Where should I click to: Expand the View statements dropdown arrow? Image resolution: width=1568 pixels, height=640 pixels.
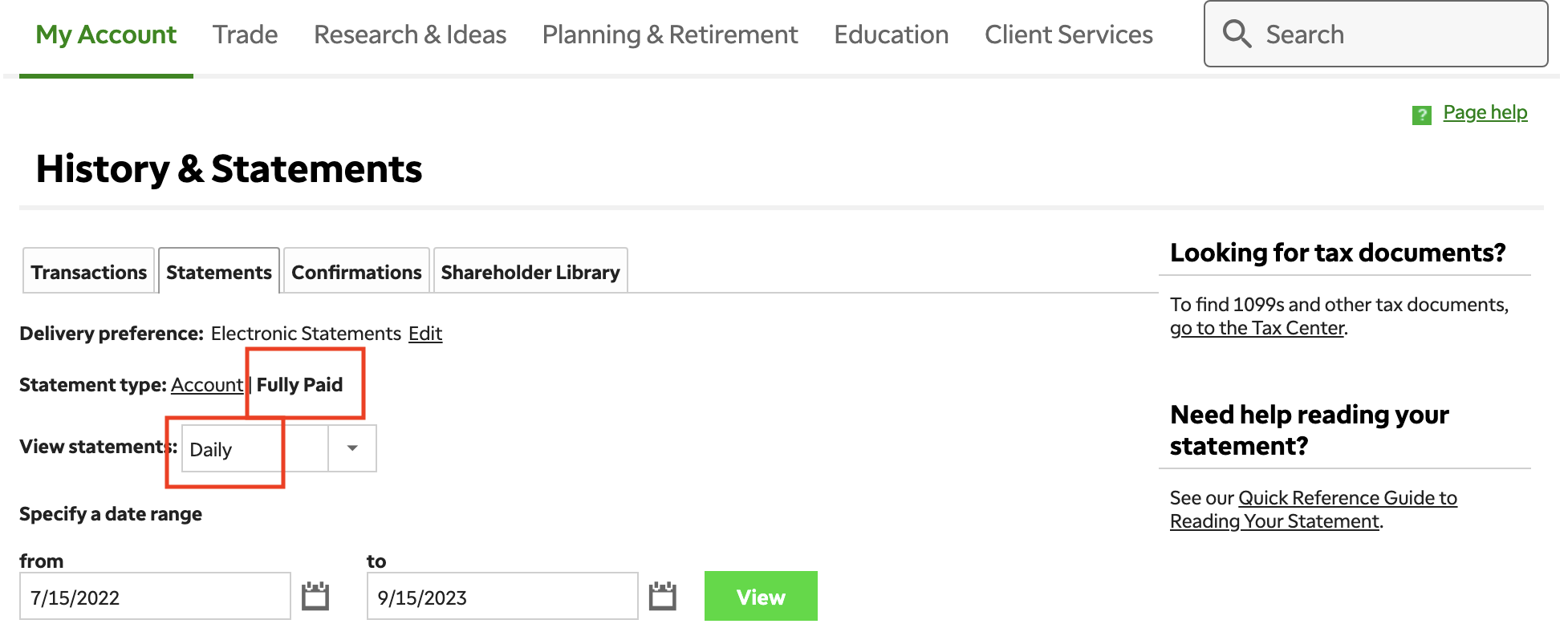(x=352, y=448)
